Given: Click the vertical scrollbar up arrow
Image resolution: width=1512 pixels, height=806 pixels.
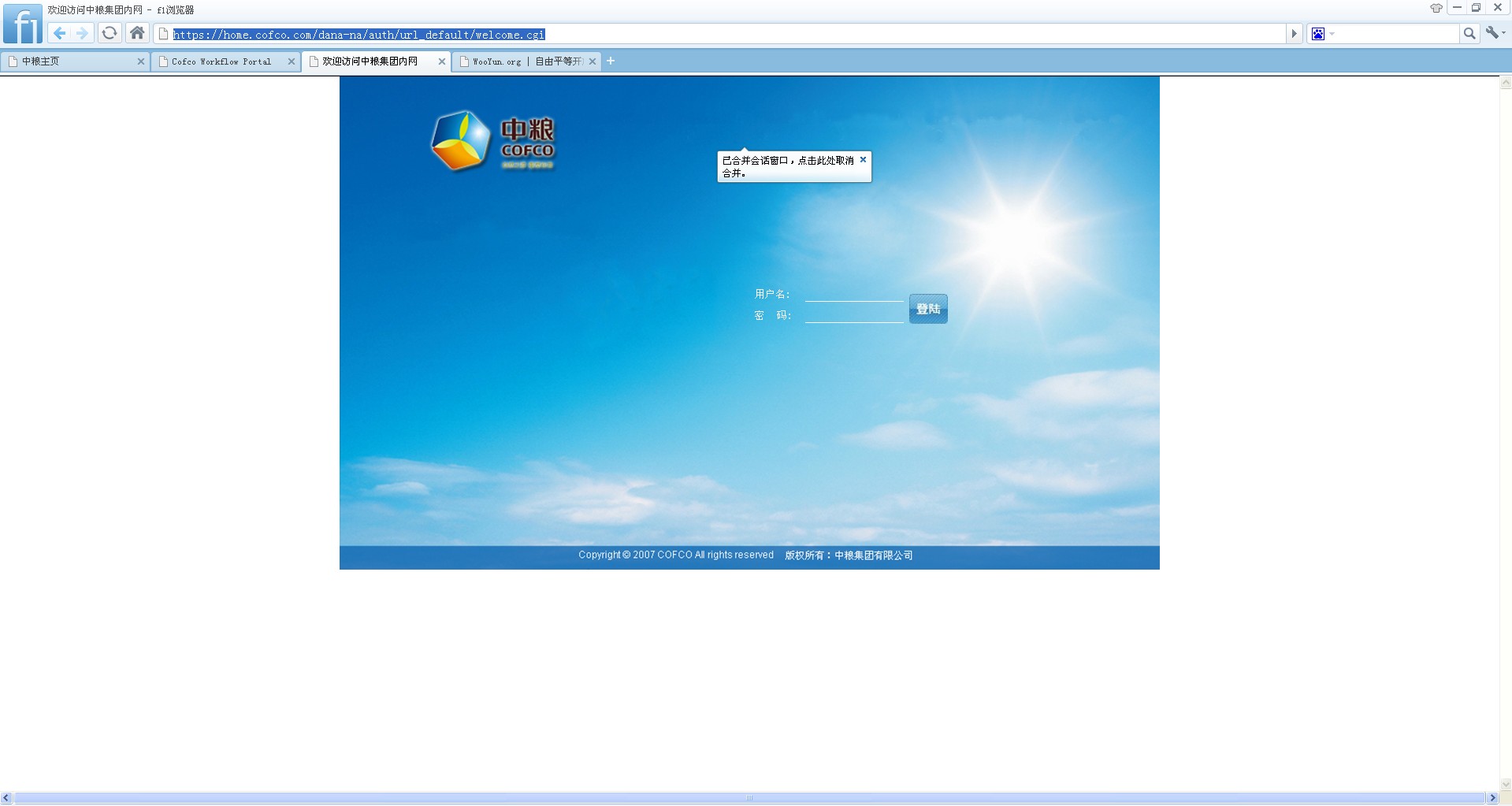Looking at the screenshot, I should click(1506, 82).
